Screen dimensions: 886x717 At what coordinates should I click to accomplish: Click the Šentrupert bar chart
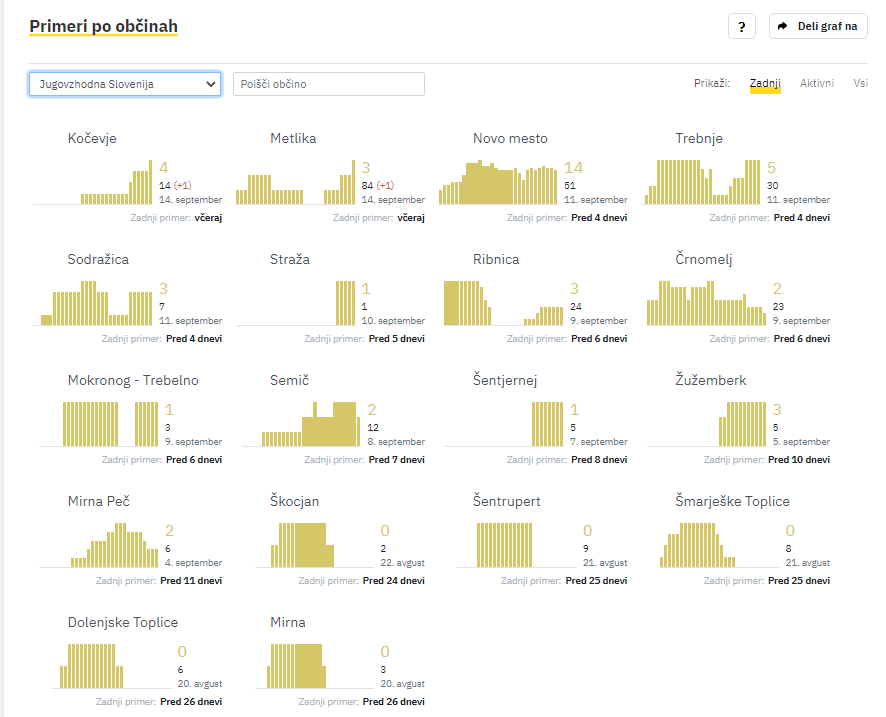pos(517,545)
